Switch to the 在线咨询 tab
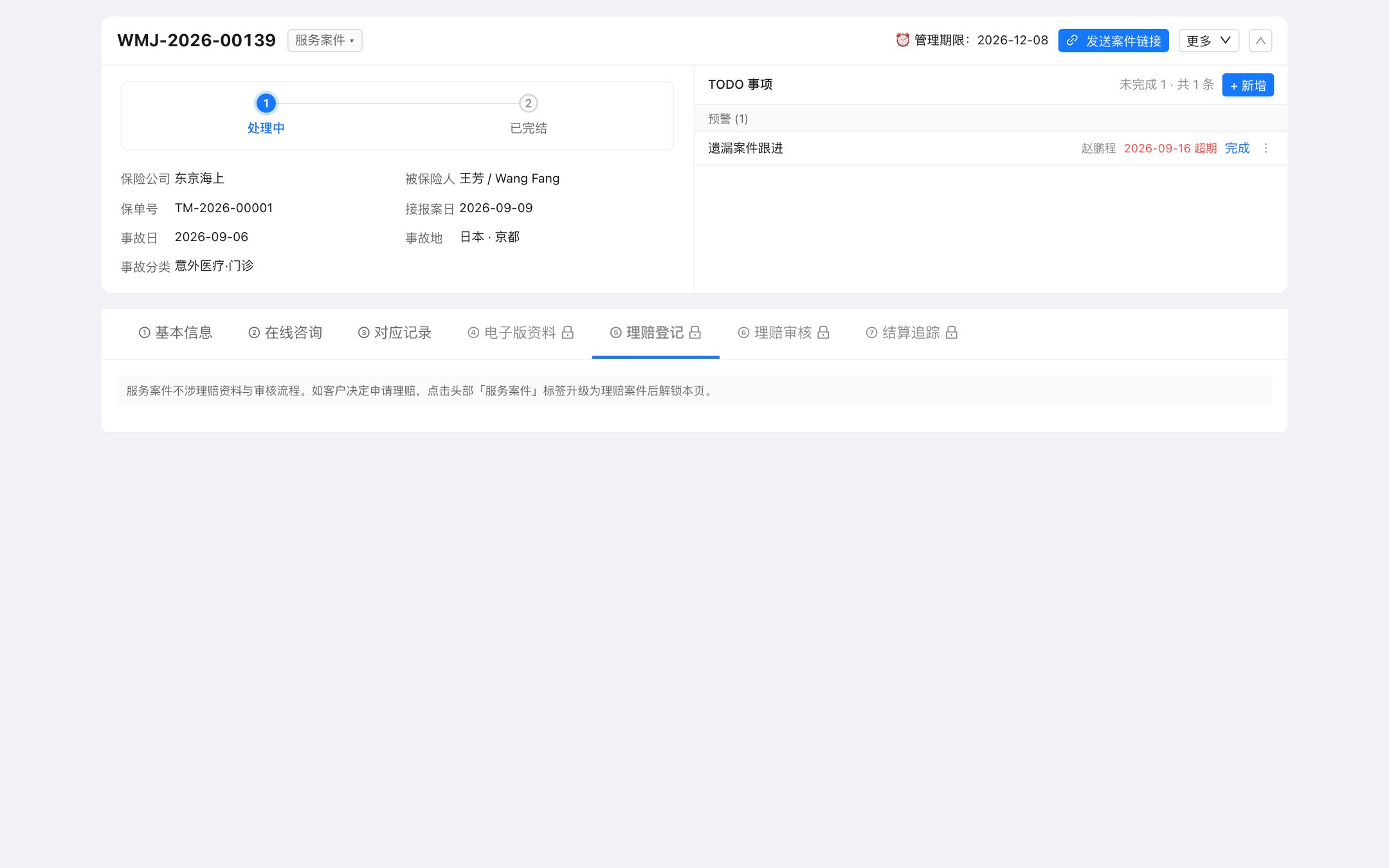The width and height of the screenshot is (1389, 868). 285,332
